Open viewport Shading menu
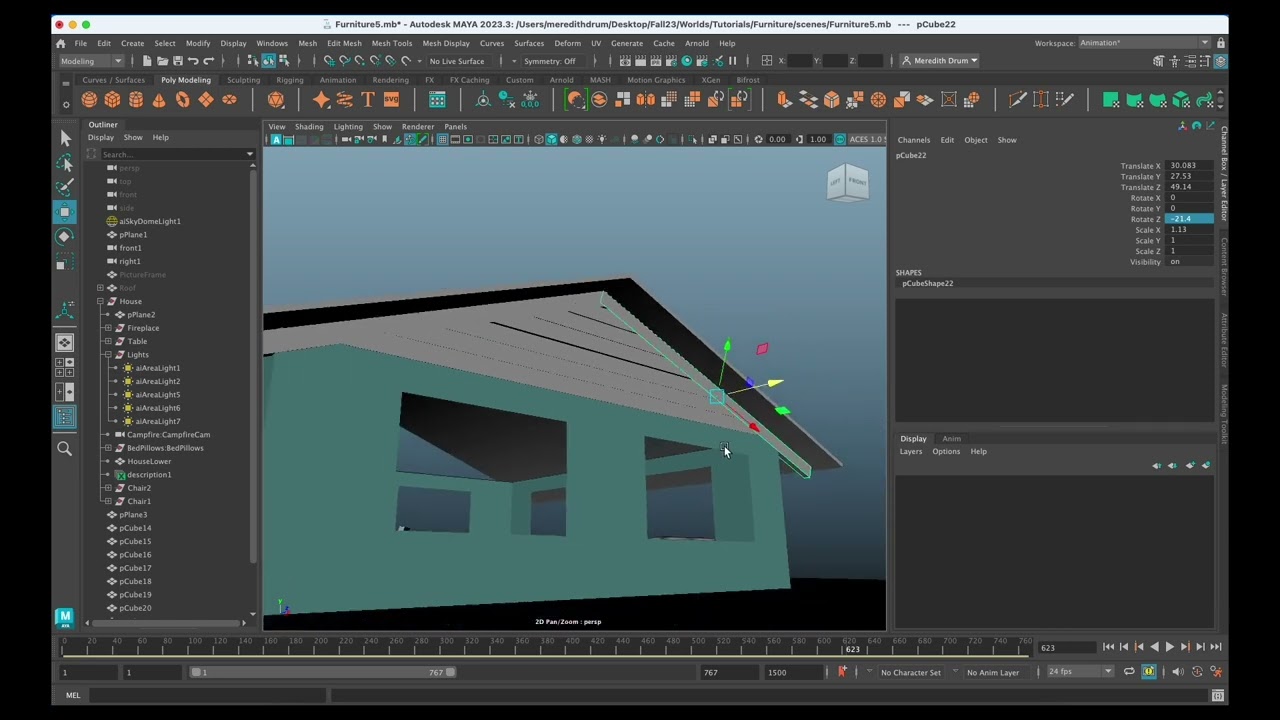 (x=309, y=127)
